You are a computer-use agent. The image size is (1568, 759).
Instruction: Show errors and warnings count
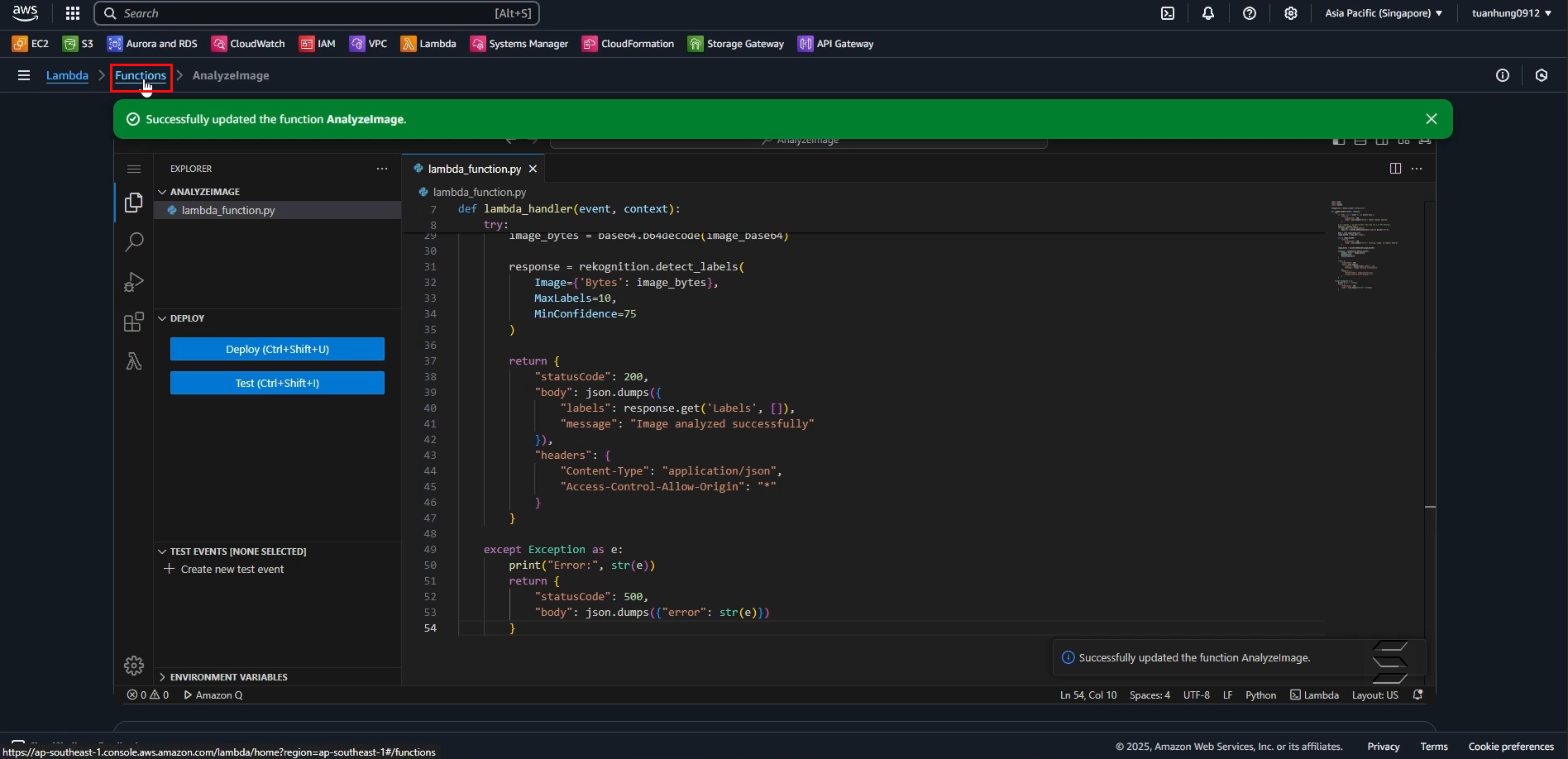click(x=148, y=695)
